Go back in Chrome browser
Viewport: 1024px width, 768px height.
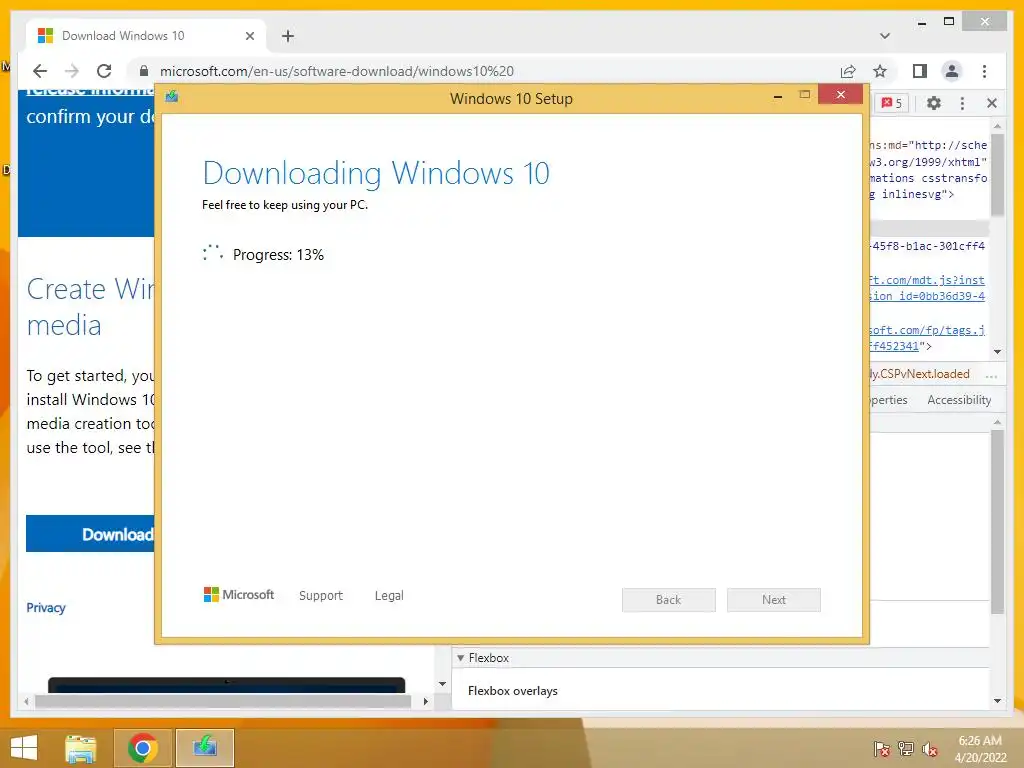tap(40, 71)
